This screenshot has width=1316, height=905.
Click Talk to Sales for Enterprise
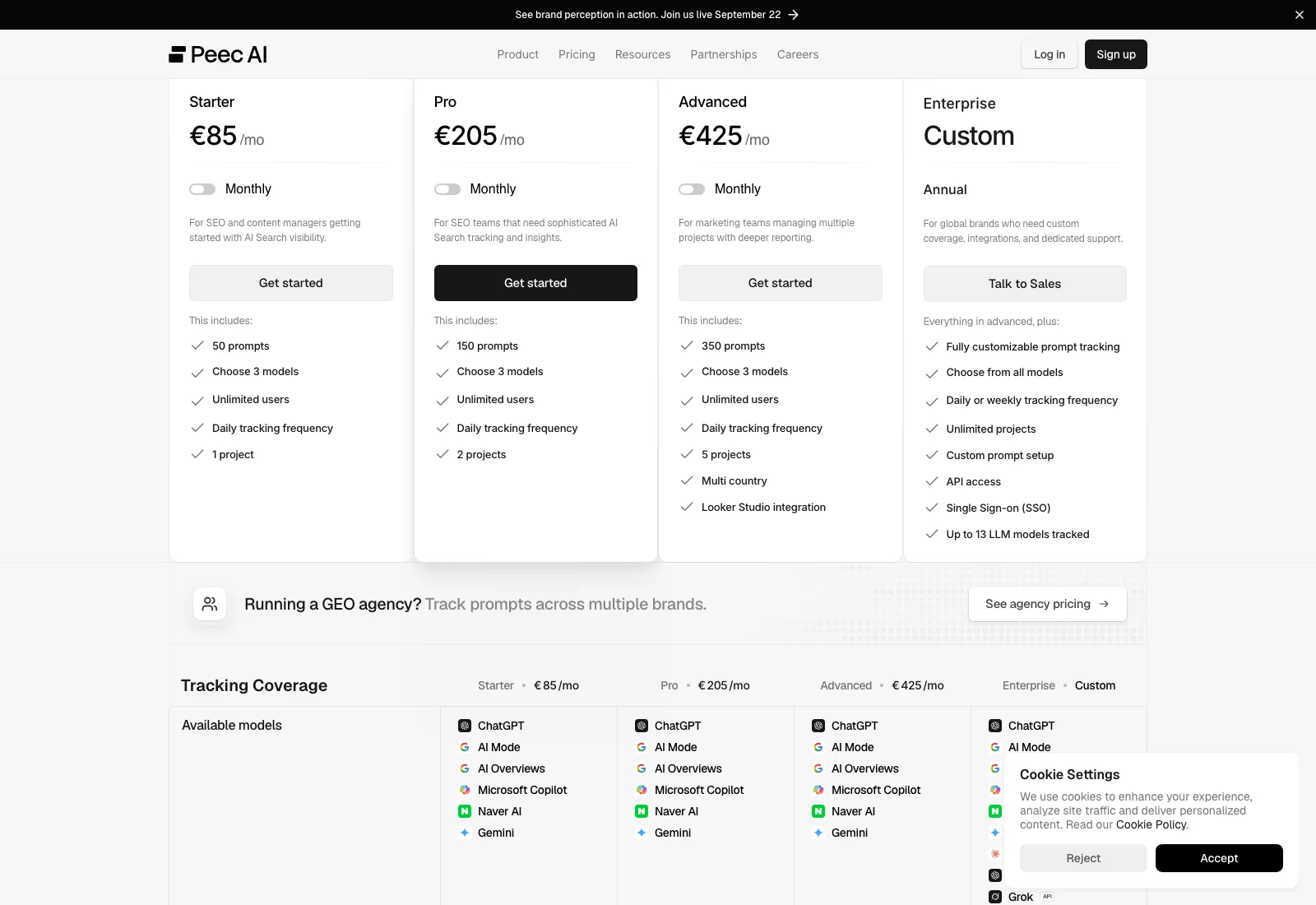coord(1025,284)
